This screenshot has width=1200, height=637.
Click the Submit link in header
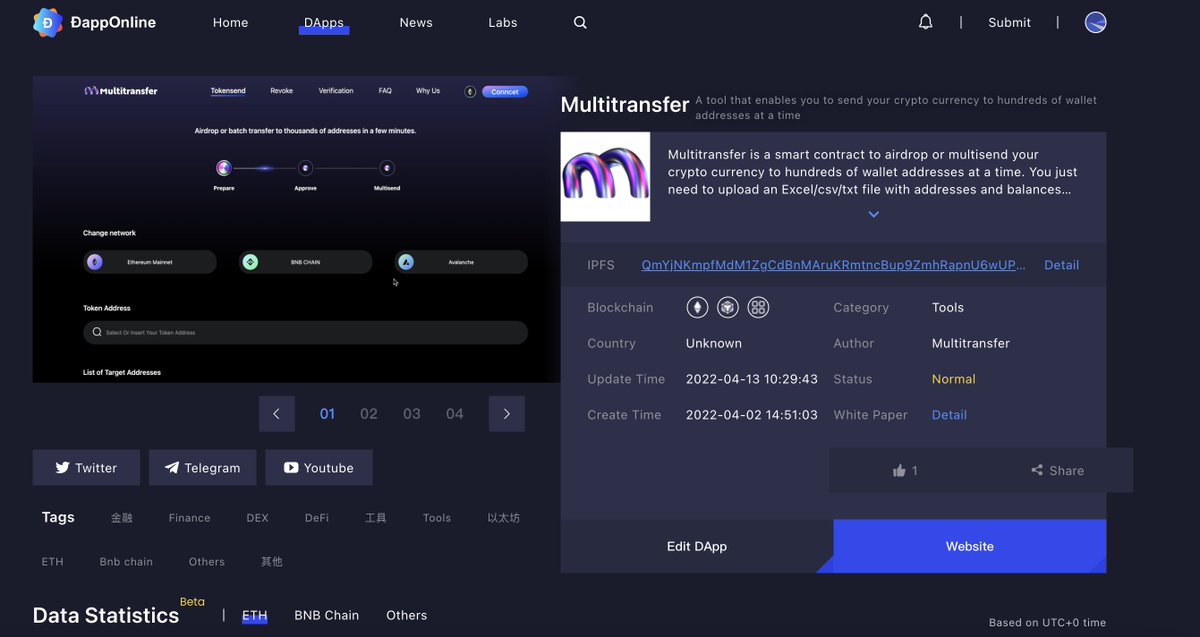click(x=1009, y=22)
